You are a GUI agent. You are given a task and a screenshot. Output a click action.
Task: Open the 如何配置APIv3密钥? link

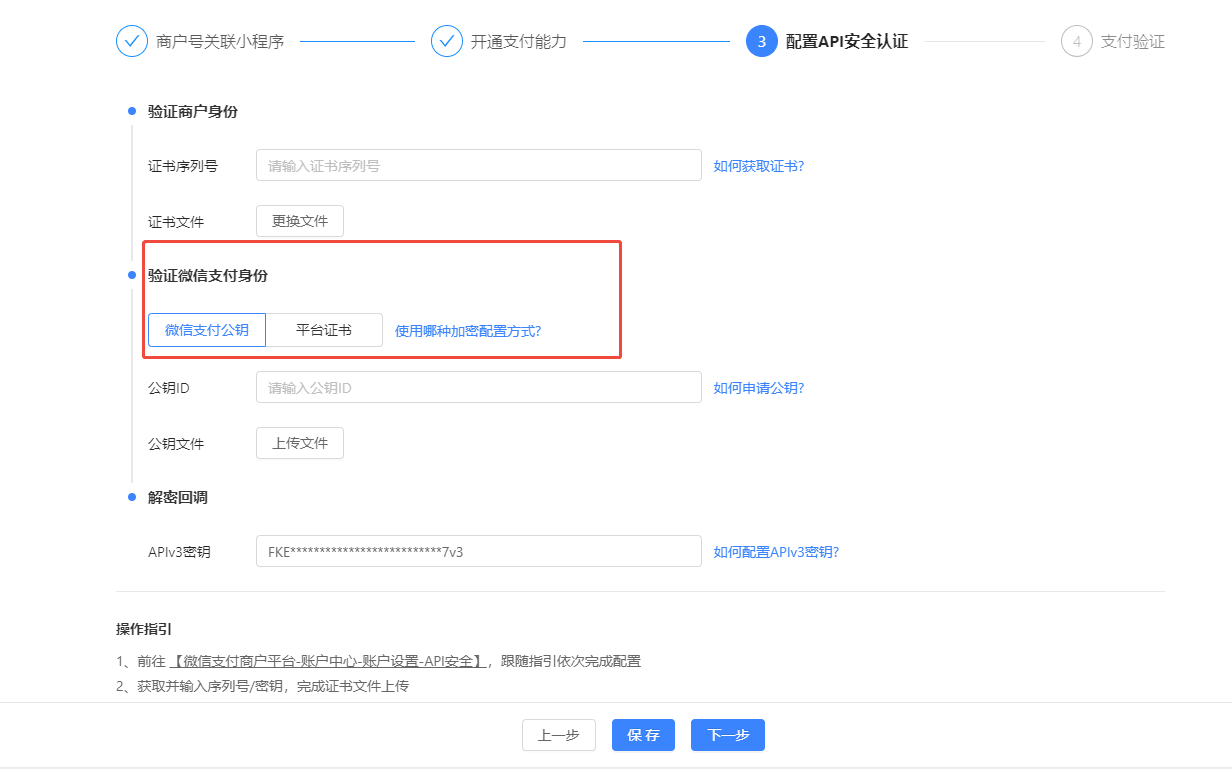pos(776,552)
